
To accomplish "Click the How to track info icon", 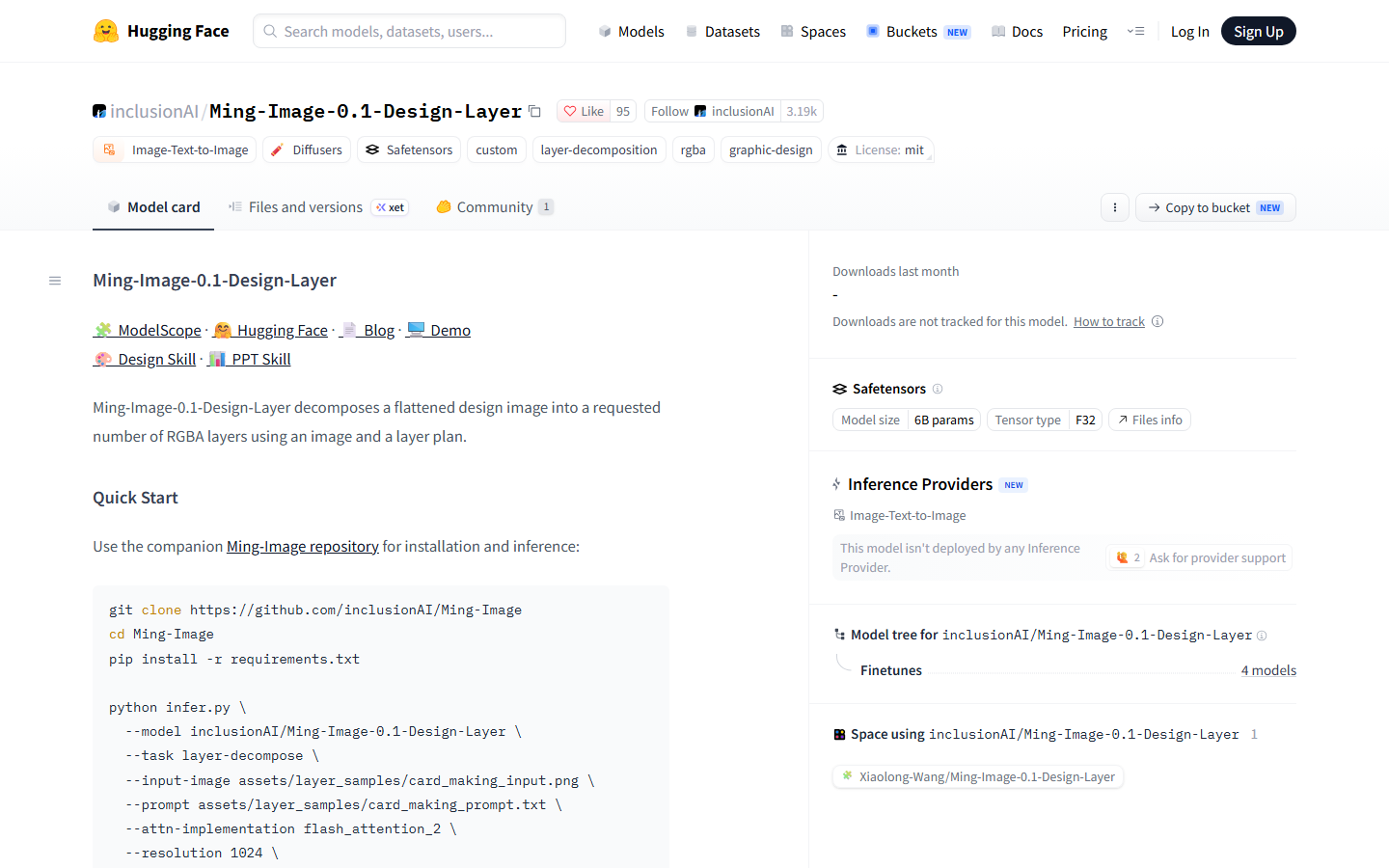I will pyautogui.click(x=1157, y=321).
